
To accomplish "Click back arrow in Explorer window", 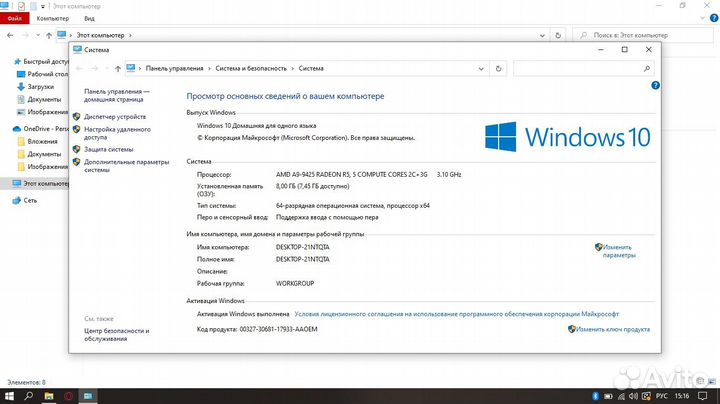I will click(10, 35).
